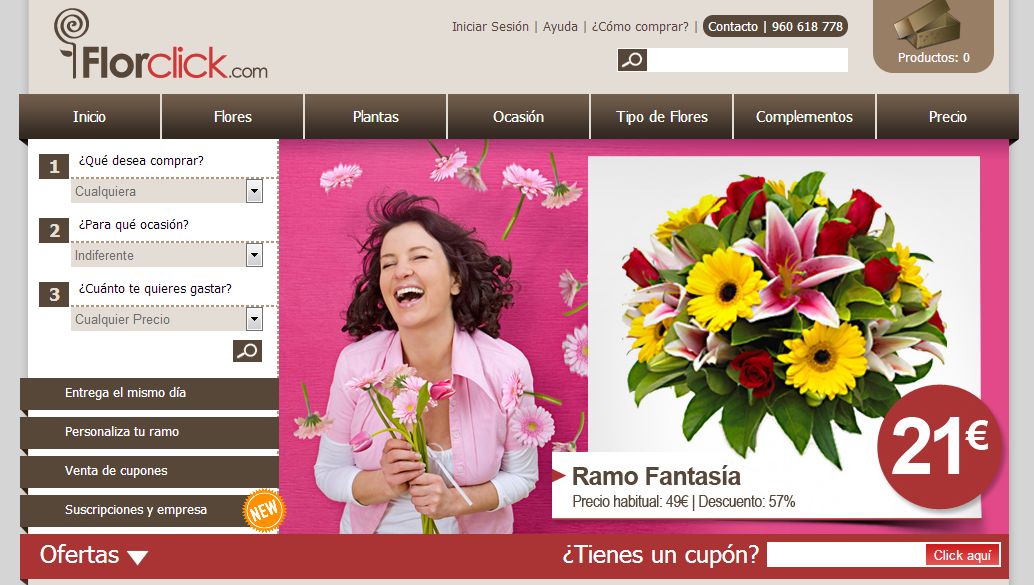Click the 21€ red price circle
The height and width of the screenshot is (585, 1034).
[x=937, y=447]
